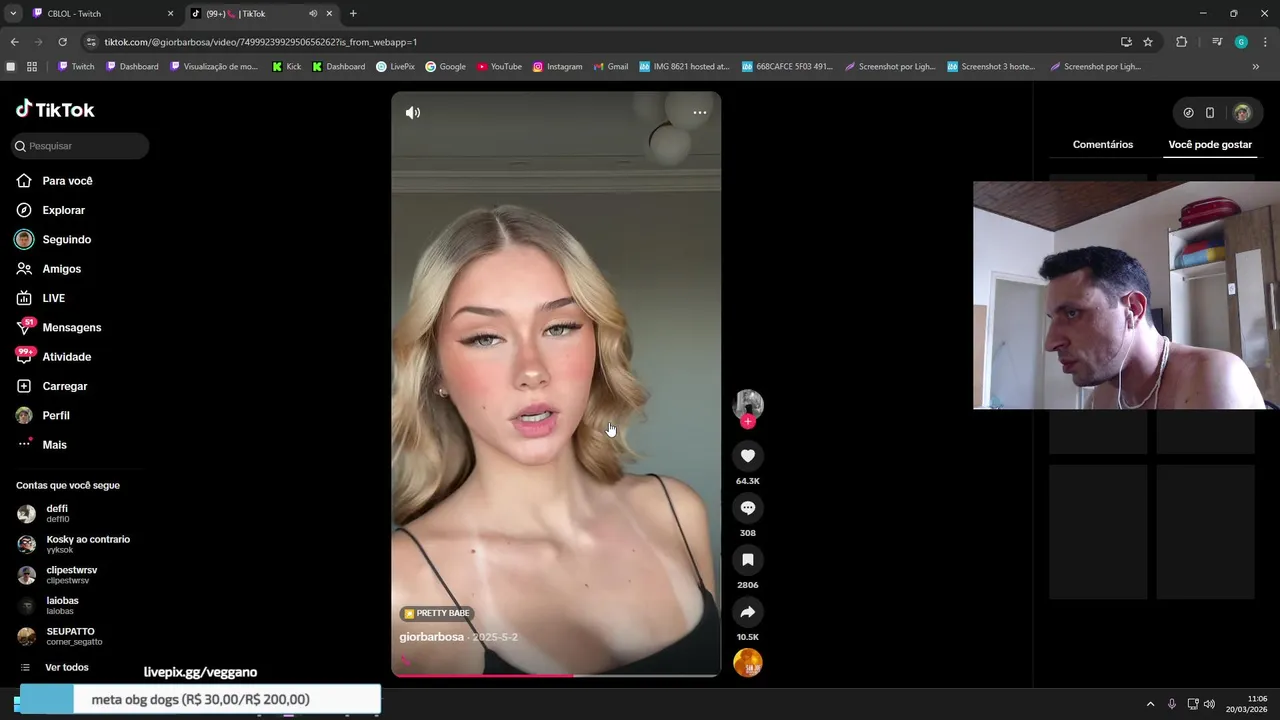Image resolution: width=1280 pixels, height=720 pixels.
Task: Open a new browser tab
Action: coord(353,14)
